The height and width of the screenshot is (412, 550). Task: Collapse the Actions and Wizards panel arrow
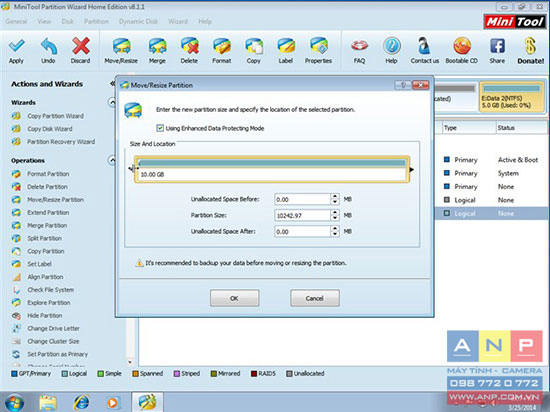(x=112, y=84)
